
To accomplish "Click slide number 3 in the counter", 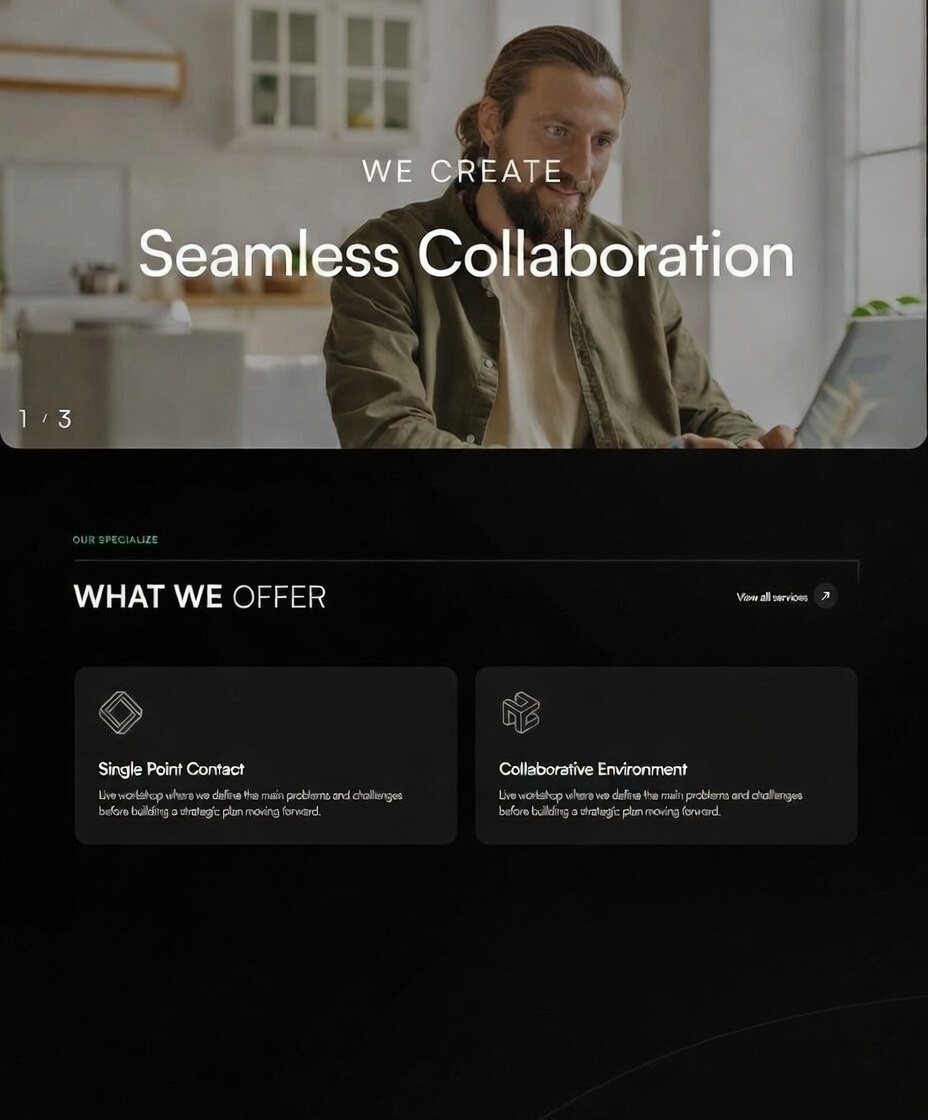I will coord(64,419).
